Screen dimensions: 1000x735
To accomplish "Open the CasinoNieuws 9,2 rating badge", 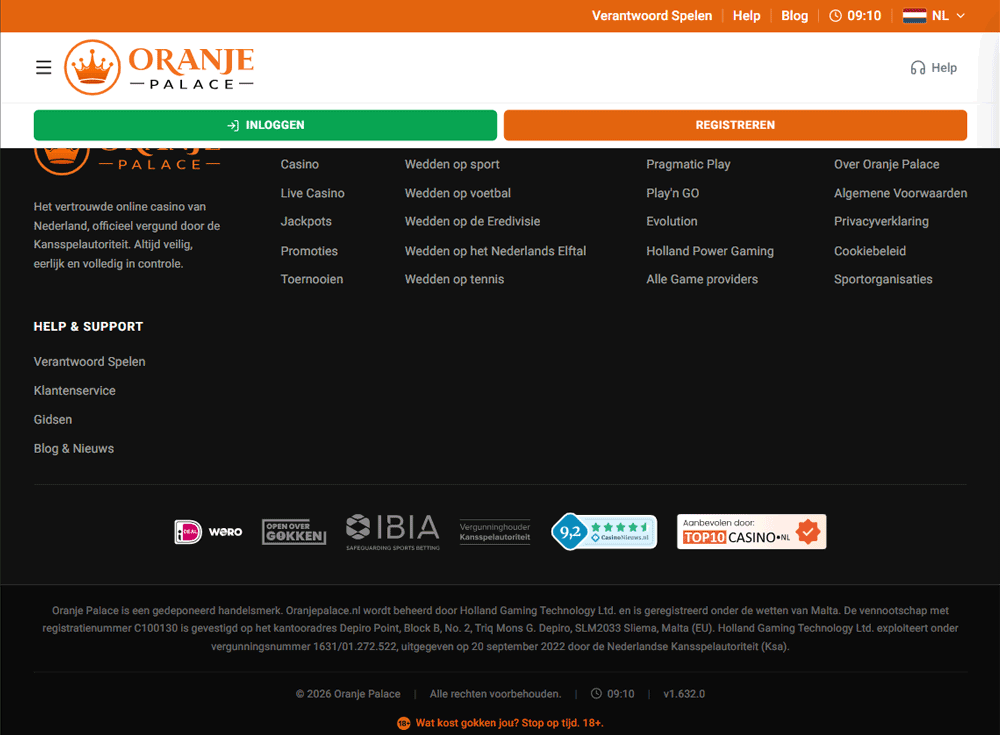I will [604, 531].
